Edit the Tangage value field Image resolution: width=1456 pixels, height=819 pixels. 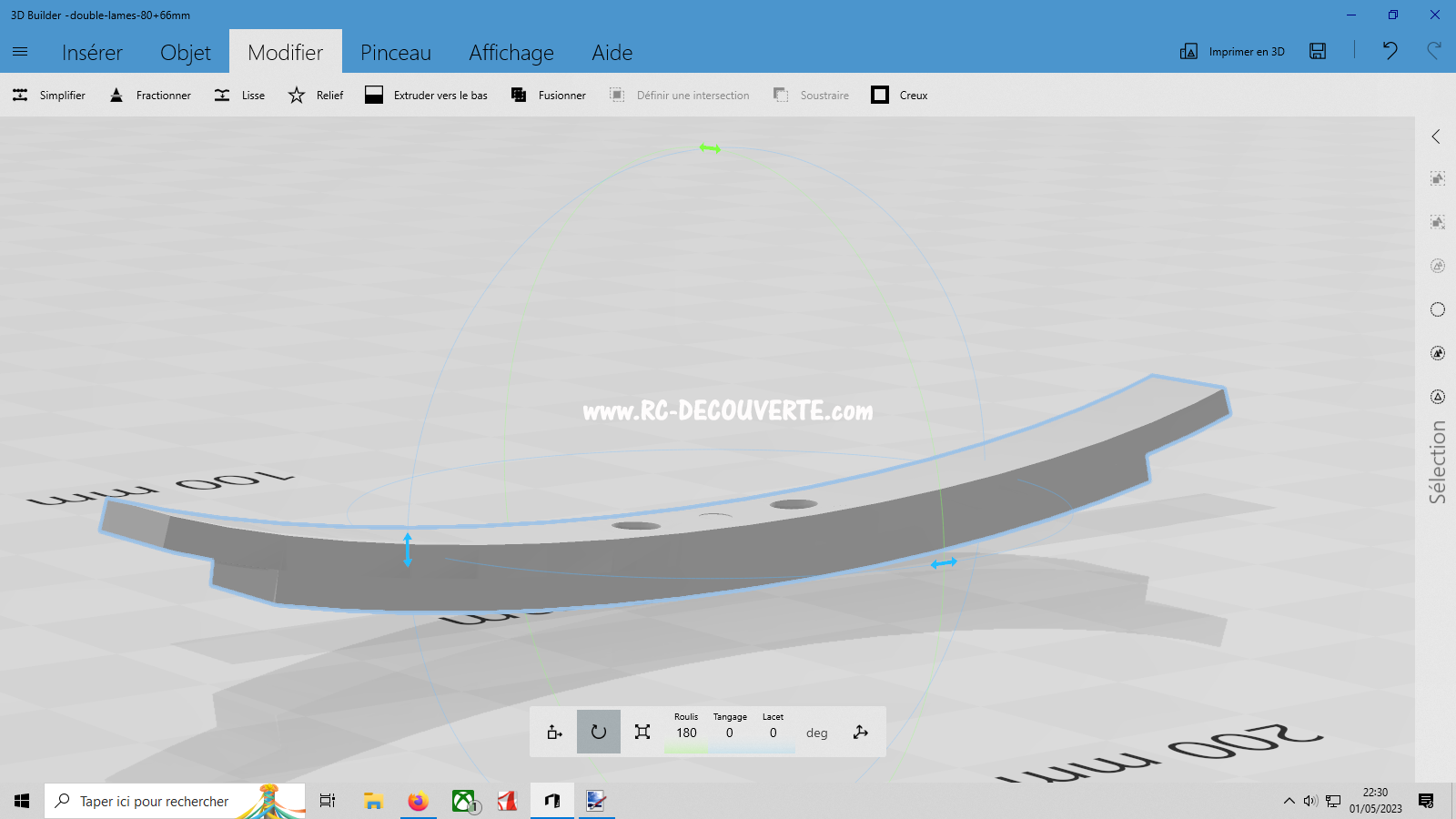click(x=729, y=733)
